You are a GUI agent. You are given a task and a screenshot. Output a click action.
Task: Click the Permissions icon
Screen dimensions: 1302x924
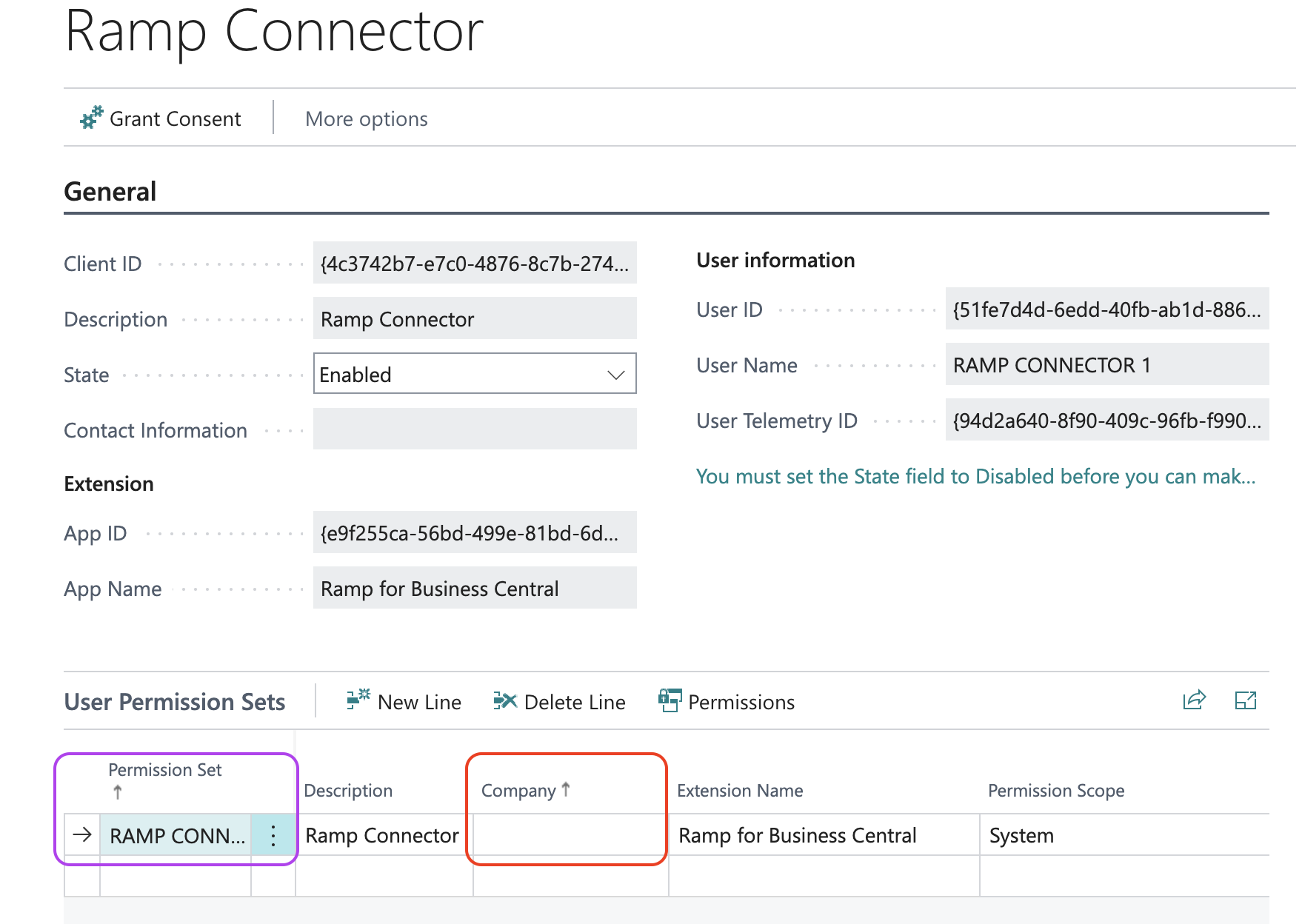click(x=670, y=700)
